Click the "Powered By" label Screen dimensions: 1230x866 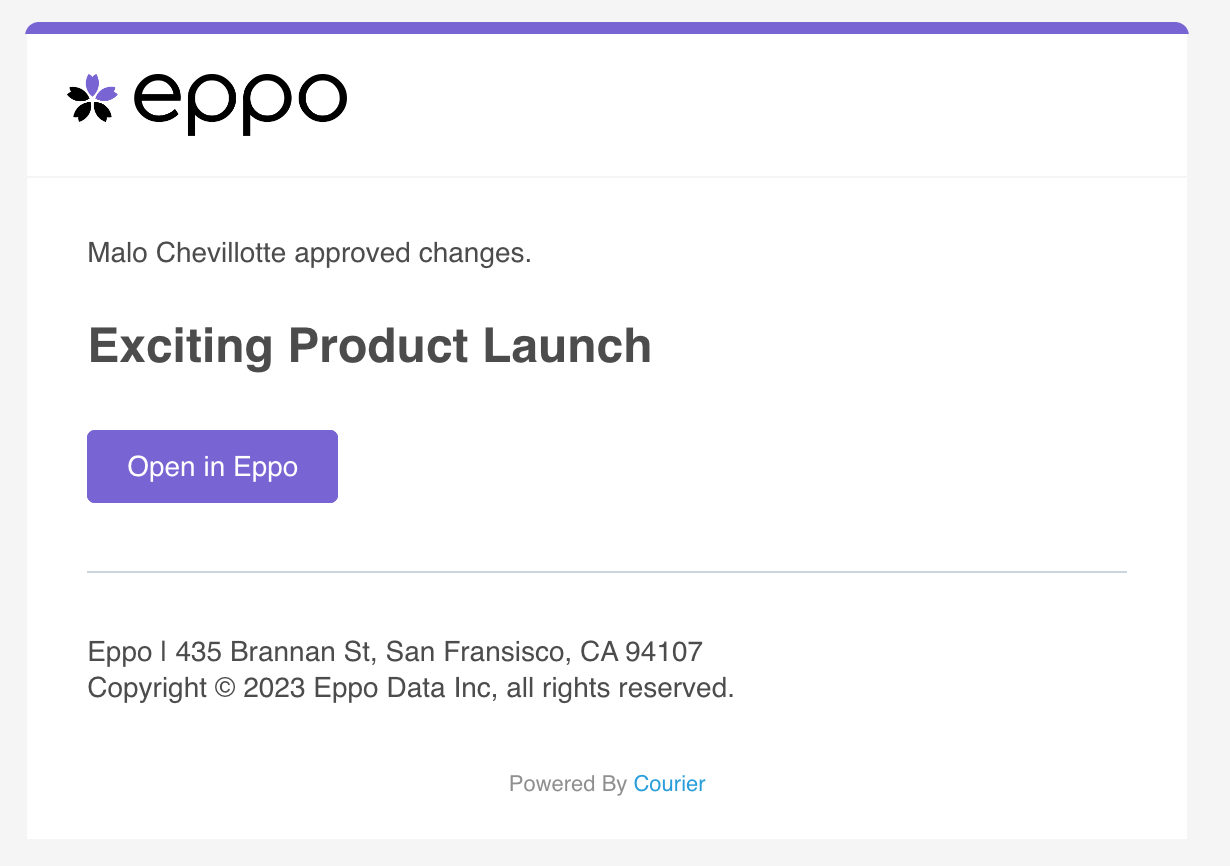tap(567, 784)
